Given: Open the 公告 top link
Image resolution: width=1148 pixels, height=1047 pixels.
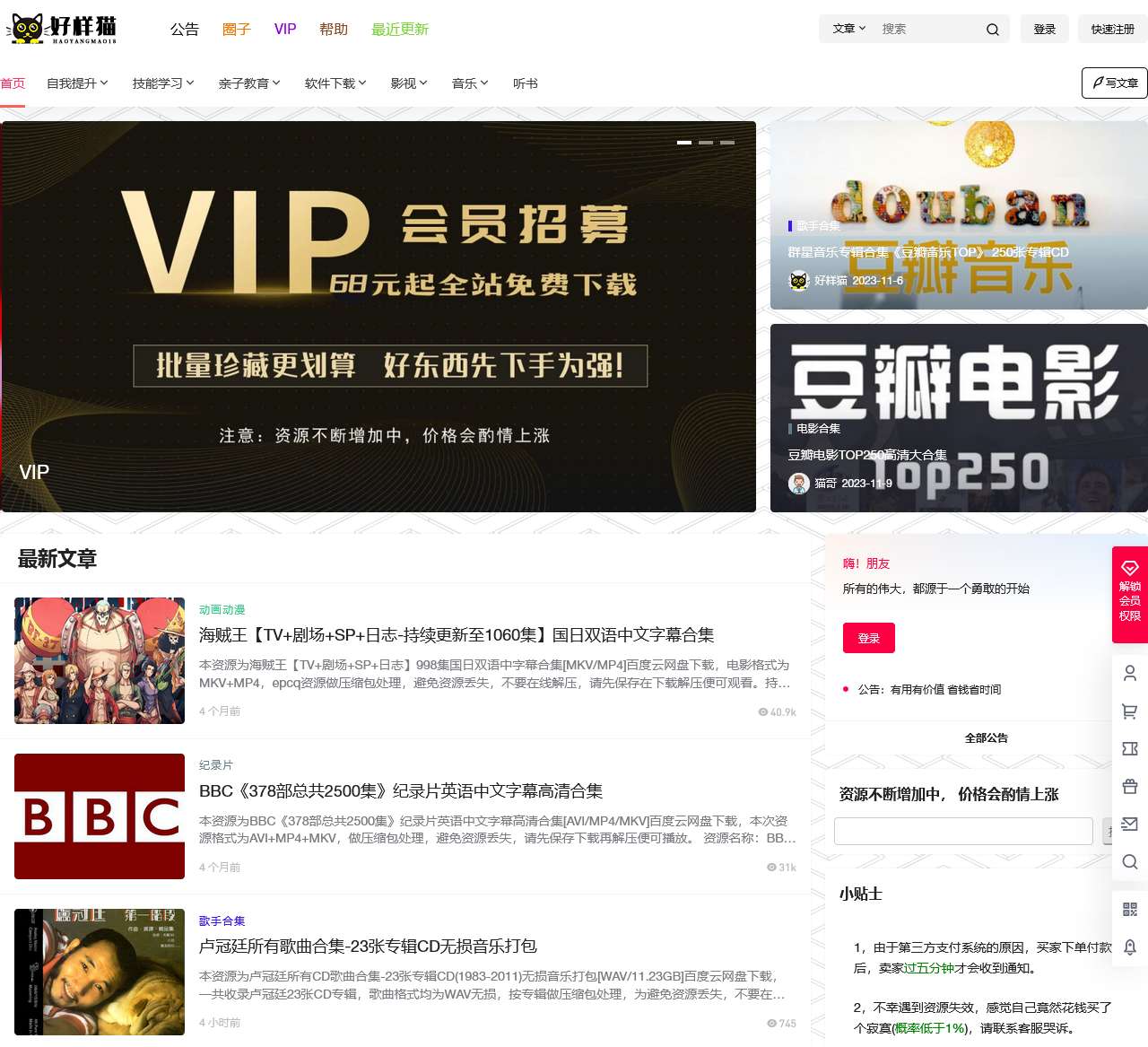Looking at the screenshot, I should click(185, 29).
